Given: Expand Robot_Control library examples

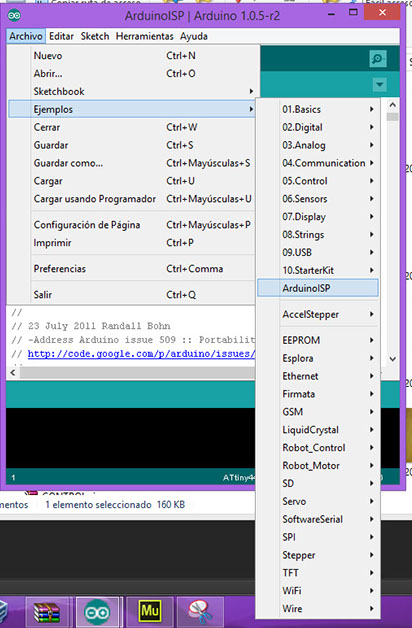Looking at the screenshot, I should (x=318, y=448).
